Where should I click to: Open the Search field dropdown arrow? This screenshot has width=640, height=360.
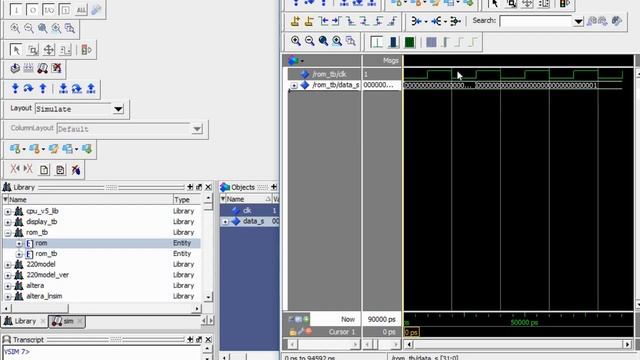click(x=578, y=21)
